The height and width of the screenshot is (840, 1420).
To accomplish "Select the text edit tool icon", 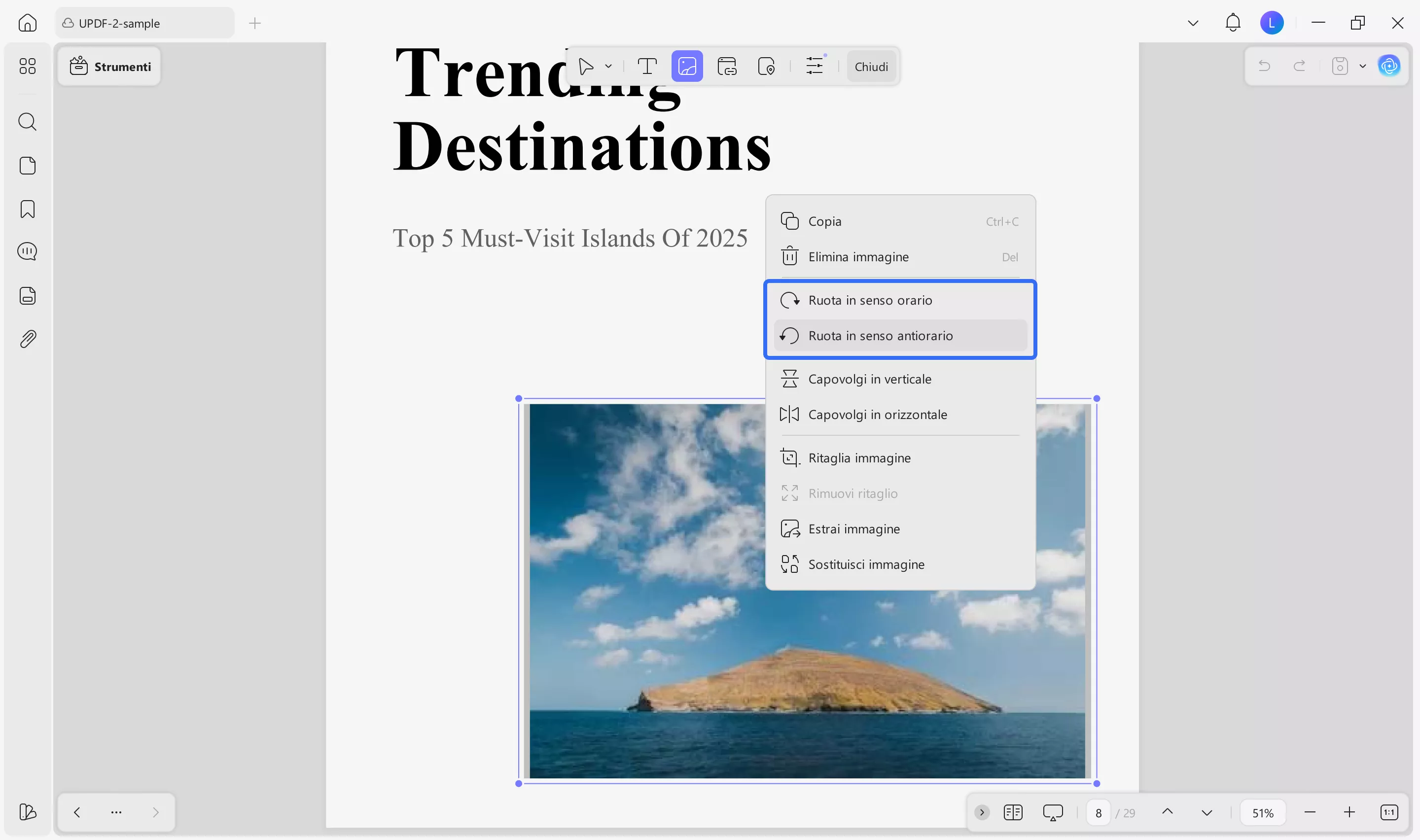I will [x=647, y=66].
